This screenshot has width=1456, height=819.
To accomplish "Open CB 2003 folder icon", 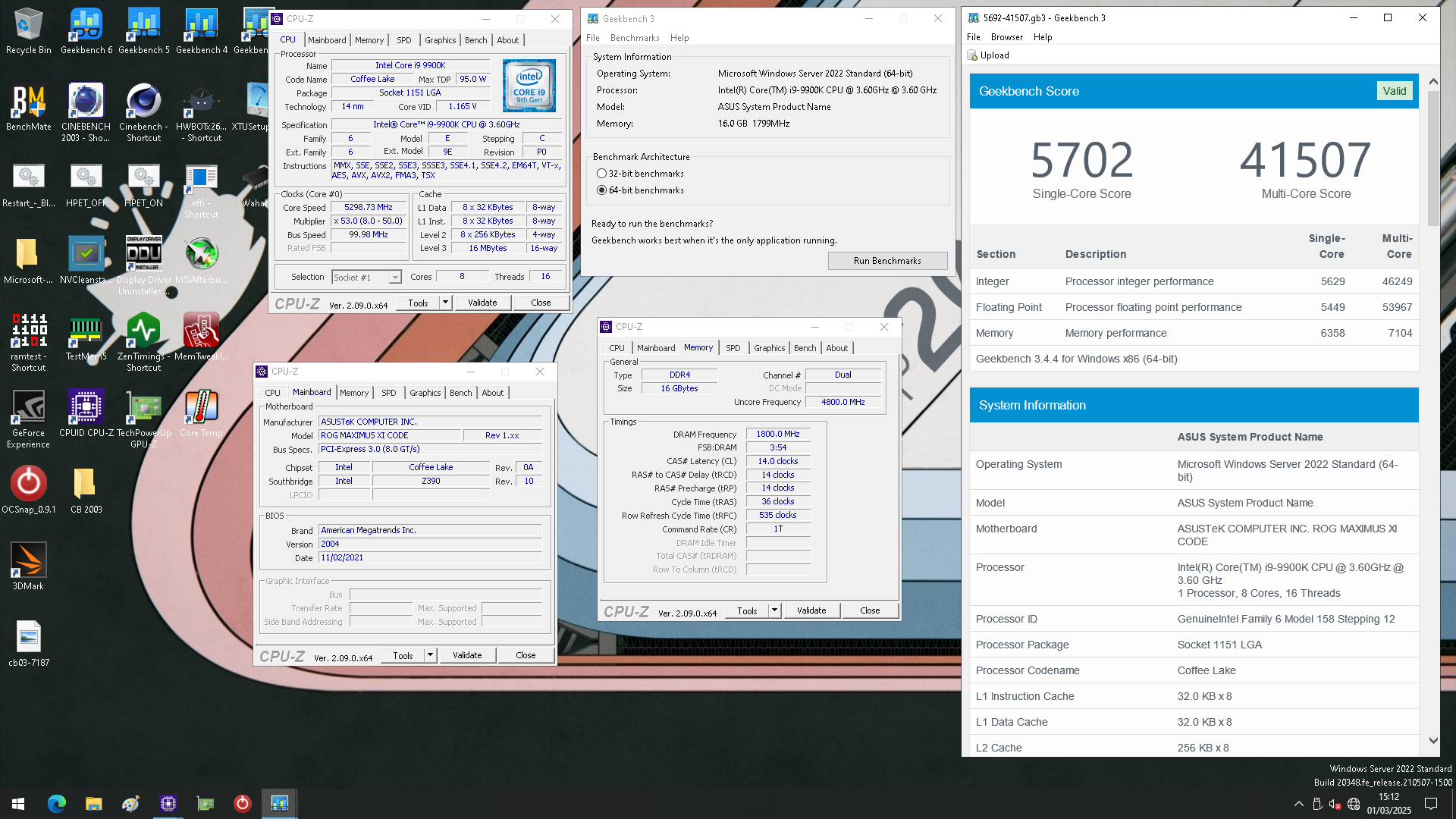I will [86, 491].
